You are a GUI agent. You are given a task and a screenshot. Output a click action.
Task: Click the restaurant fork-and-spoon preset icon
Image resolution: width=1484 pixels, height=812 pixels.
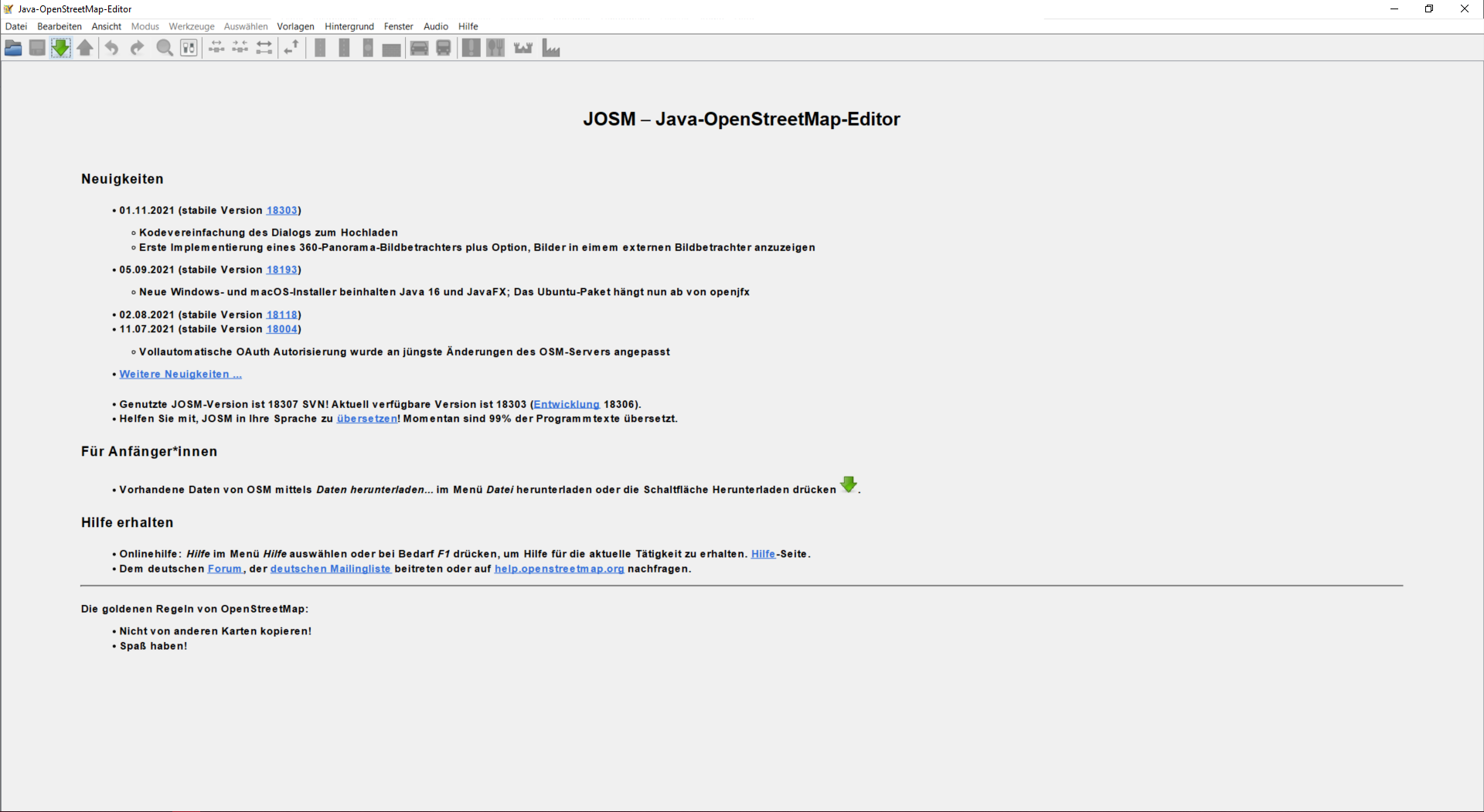(495, 48)
